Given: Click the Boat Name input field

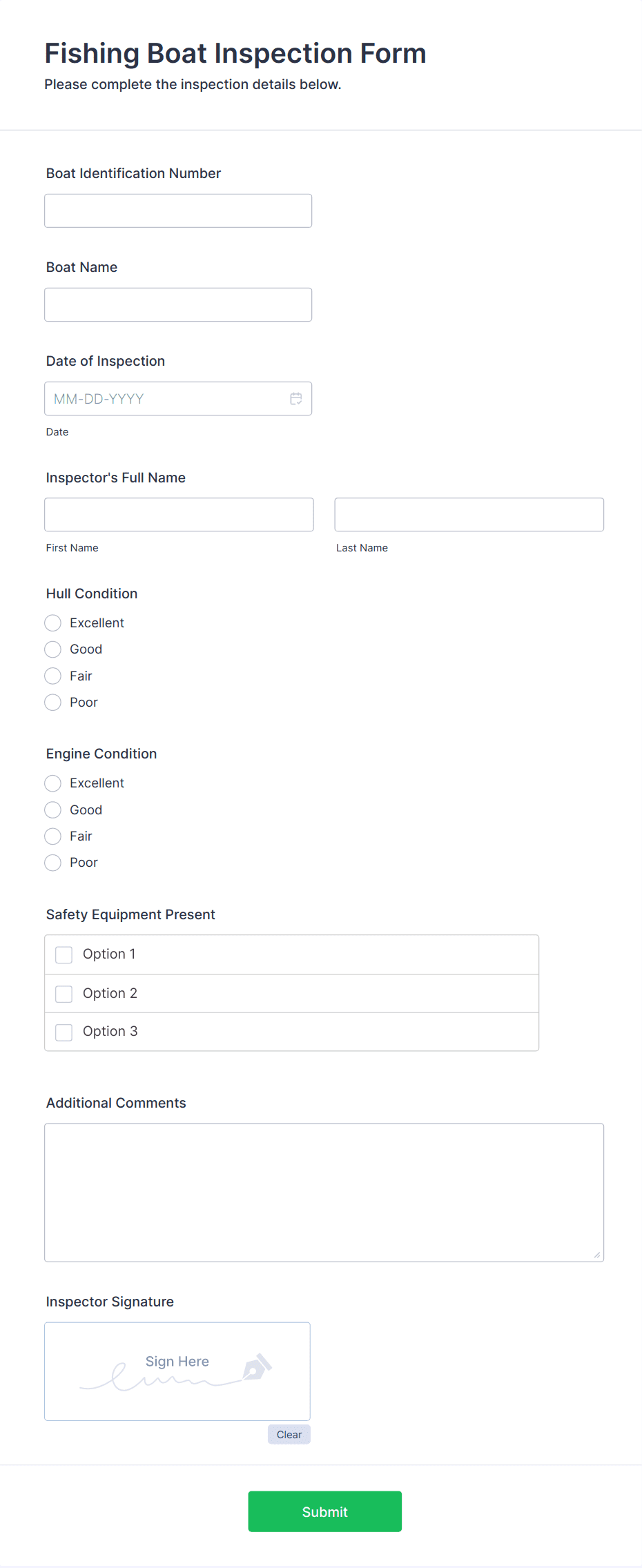Looking at the screenshot, I should tap(178, 304).
